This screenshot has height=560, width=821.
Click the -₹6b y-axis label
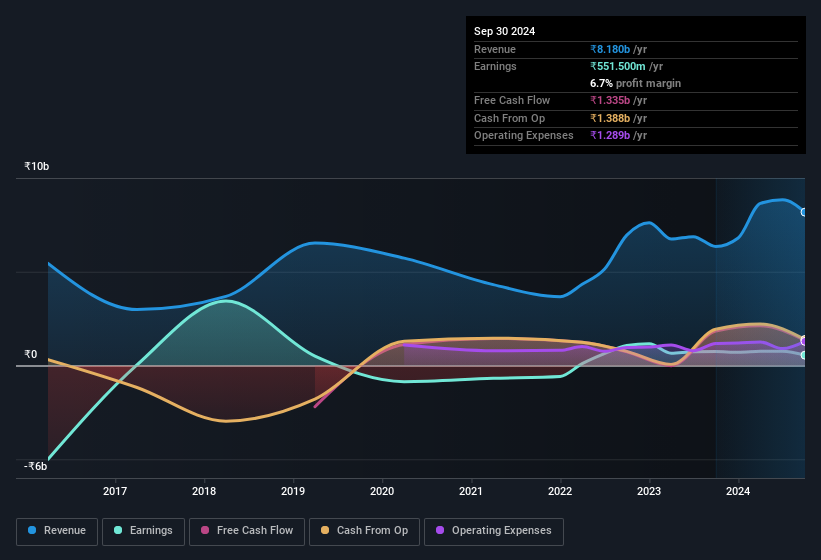[x=36, y=466]
